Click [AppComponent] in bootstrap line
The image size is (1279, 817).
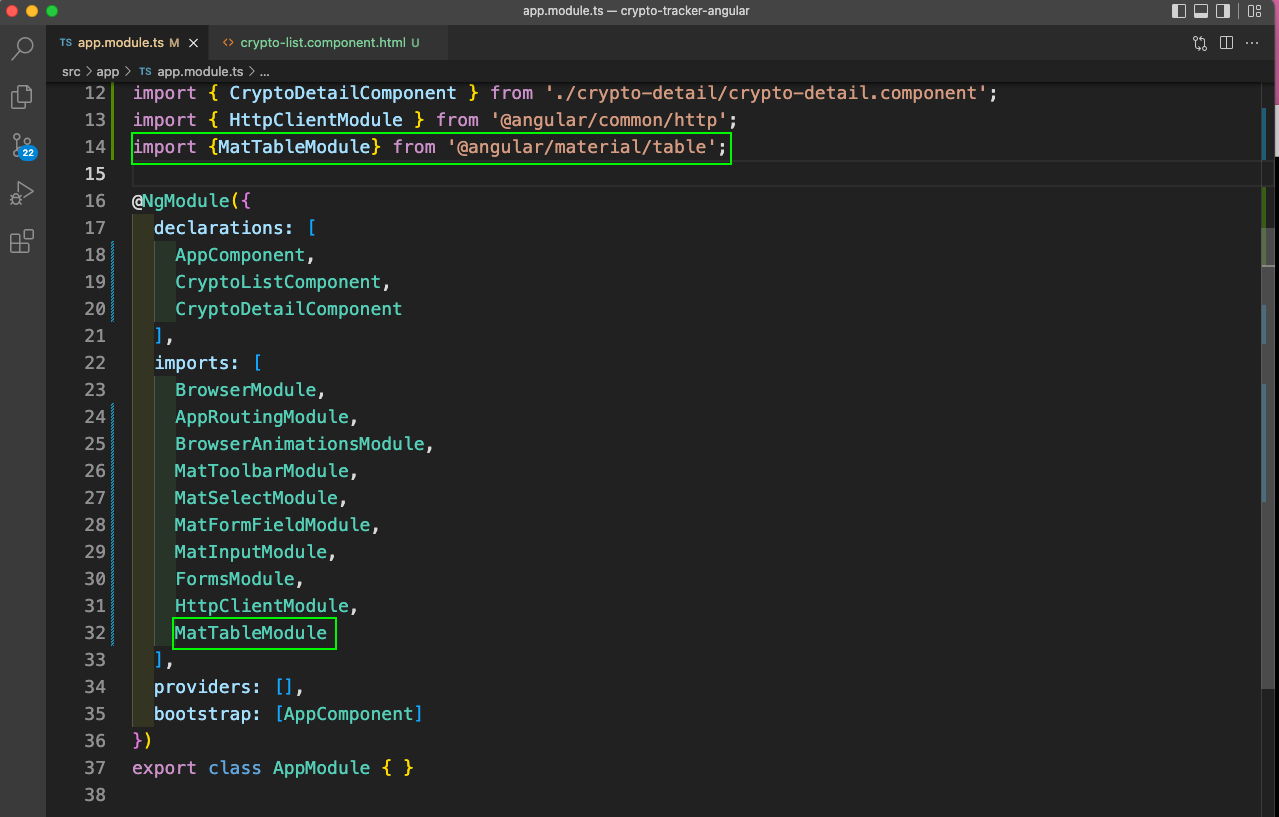pos(349,714)
